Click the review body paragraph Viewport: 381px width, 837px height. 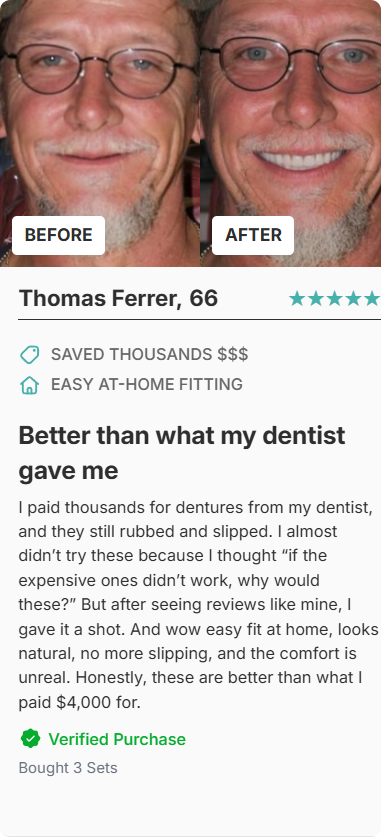pos(199,605)
